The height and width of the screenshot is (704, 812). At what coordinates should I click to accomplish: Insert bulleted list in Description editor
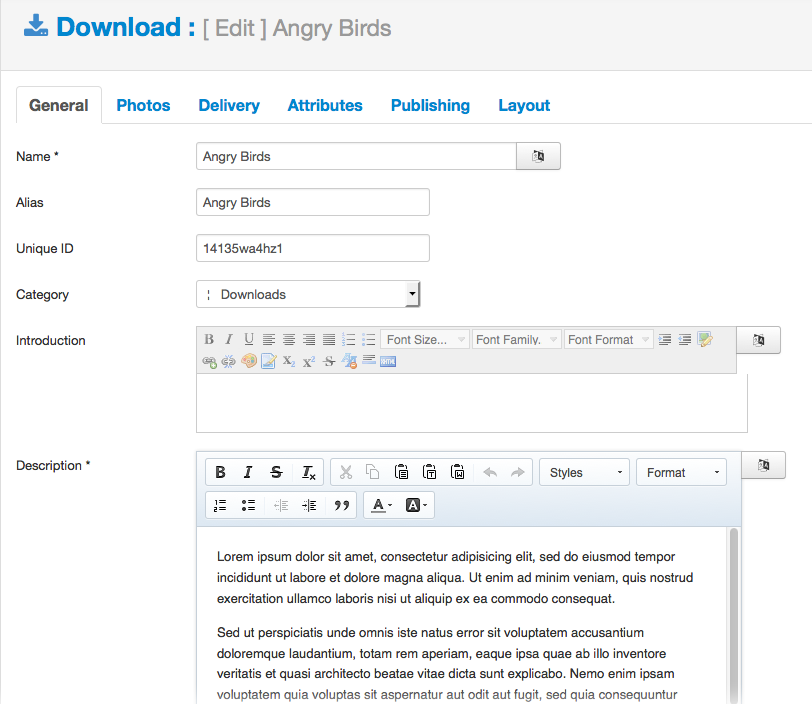[x=248, y=505]
